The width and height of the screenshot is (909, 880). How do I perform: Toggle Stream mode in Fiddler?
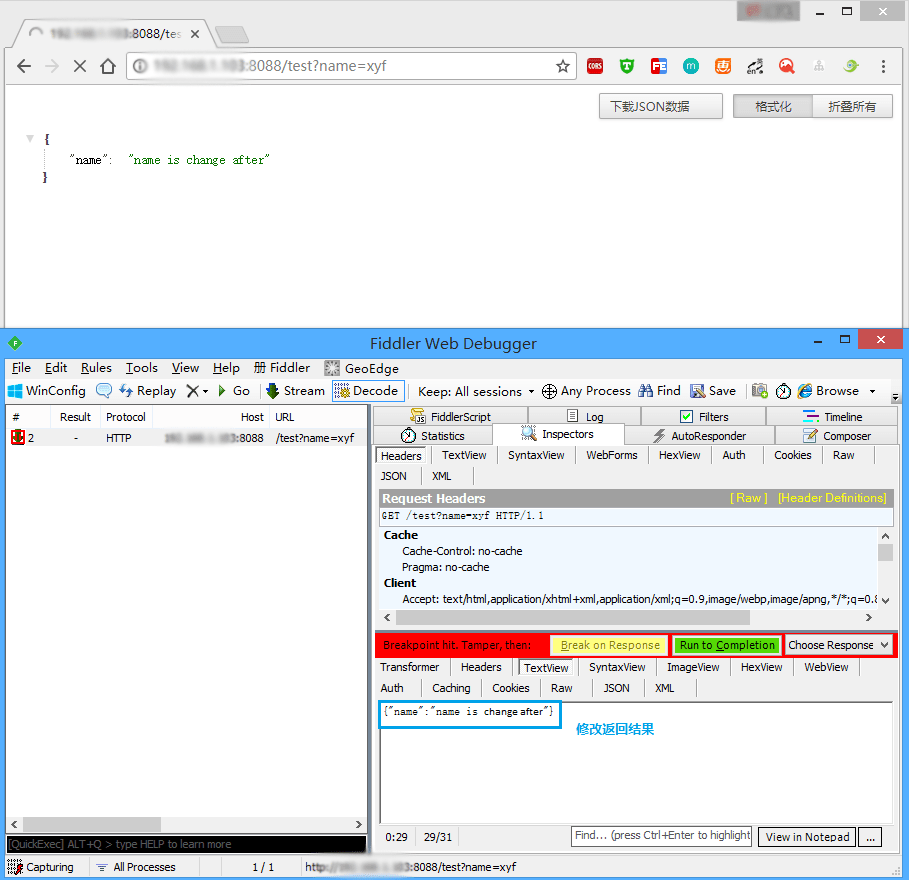coord(295,391)
